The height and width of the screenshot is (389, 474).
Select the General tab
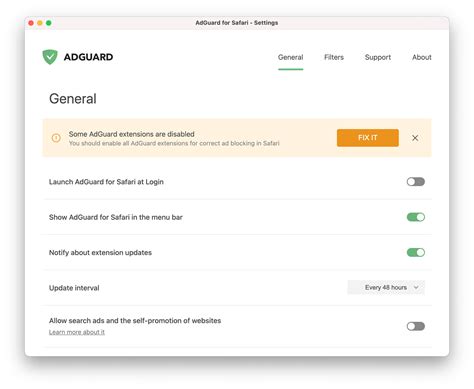point(291,57)
